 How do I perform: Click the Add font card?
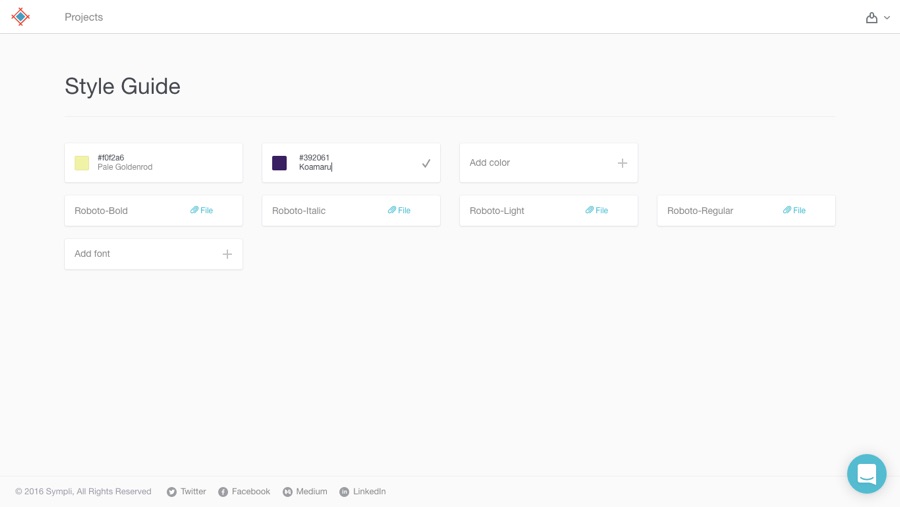click(x=153, y=254)
